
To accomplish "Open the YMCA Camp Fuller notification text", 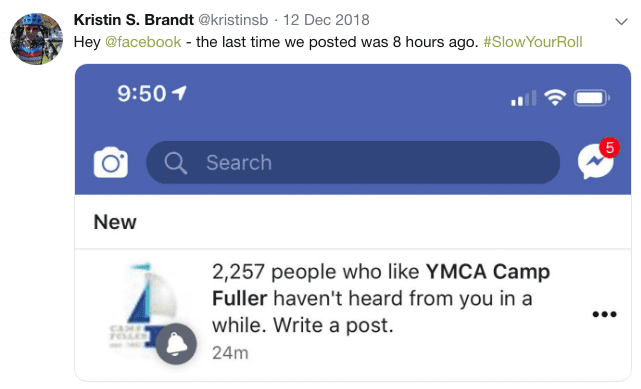I will [380, 298].
